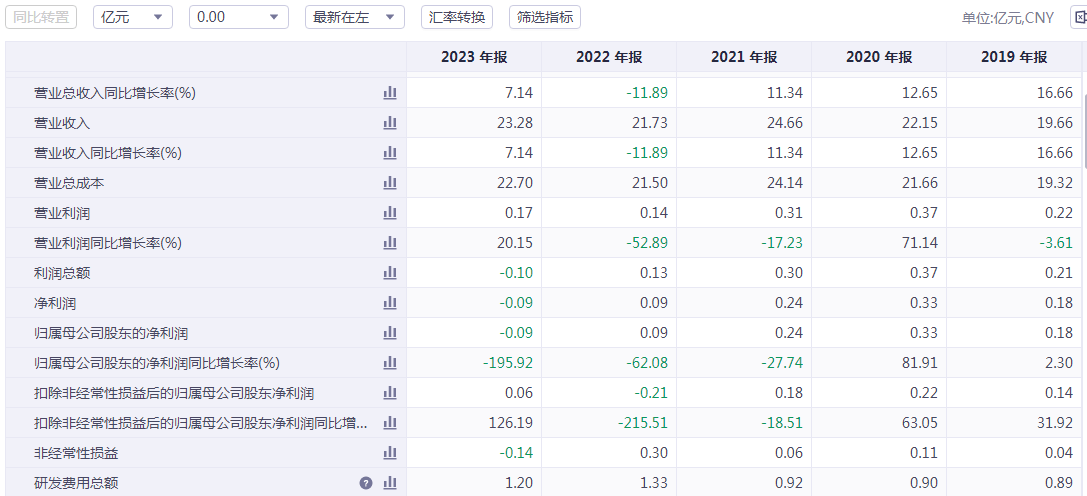Click chart icon for 营业利润同比增长率(%)

point(390,243)
